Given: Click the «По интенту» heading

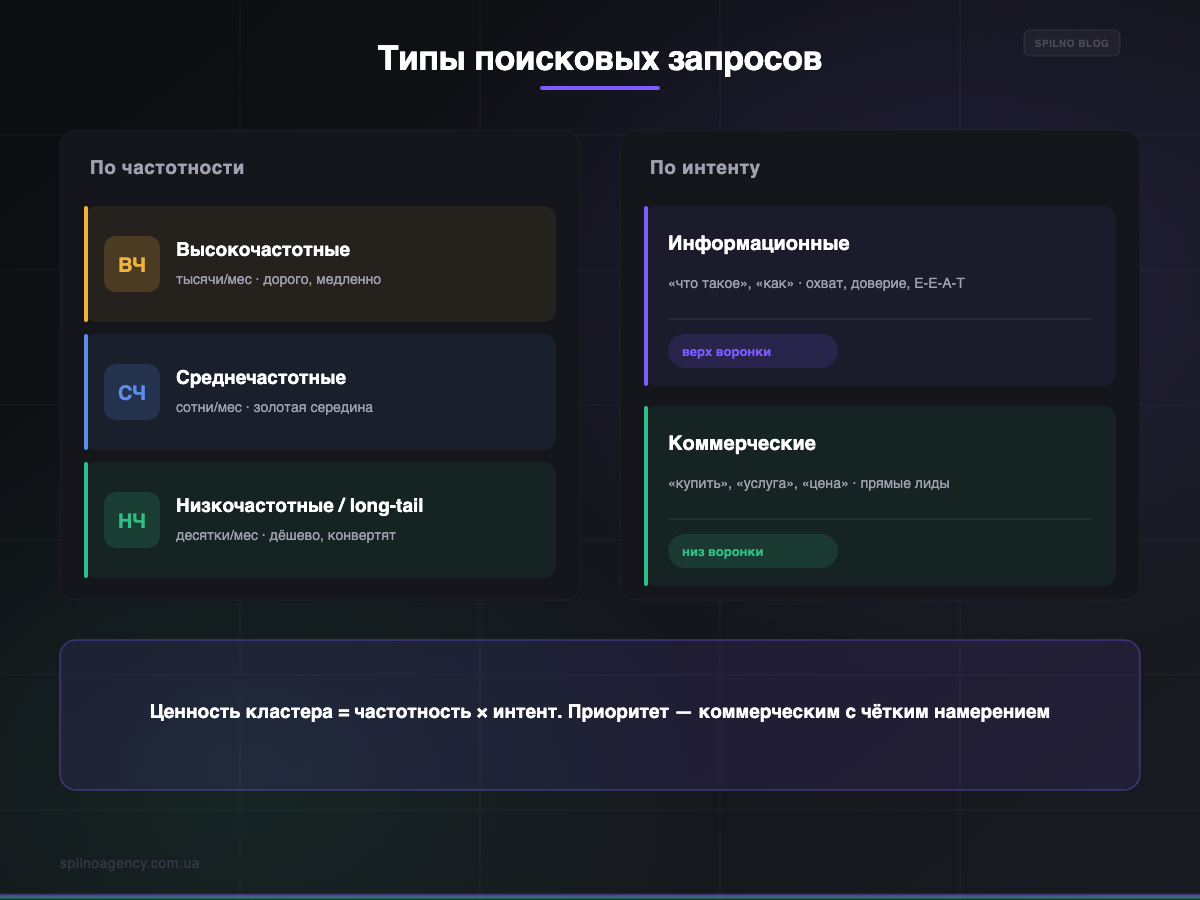Looking at the screenshot, I should pos(705,167).
